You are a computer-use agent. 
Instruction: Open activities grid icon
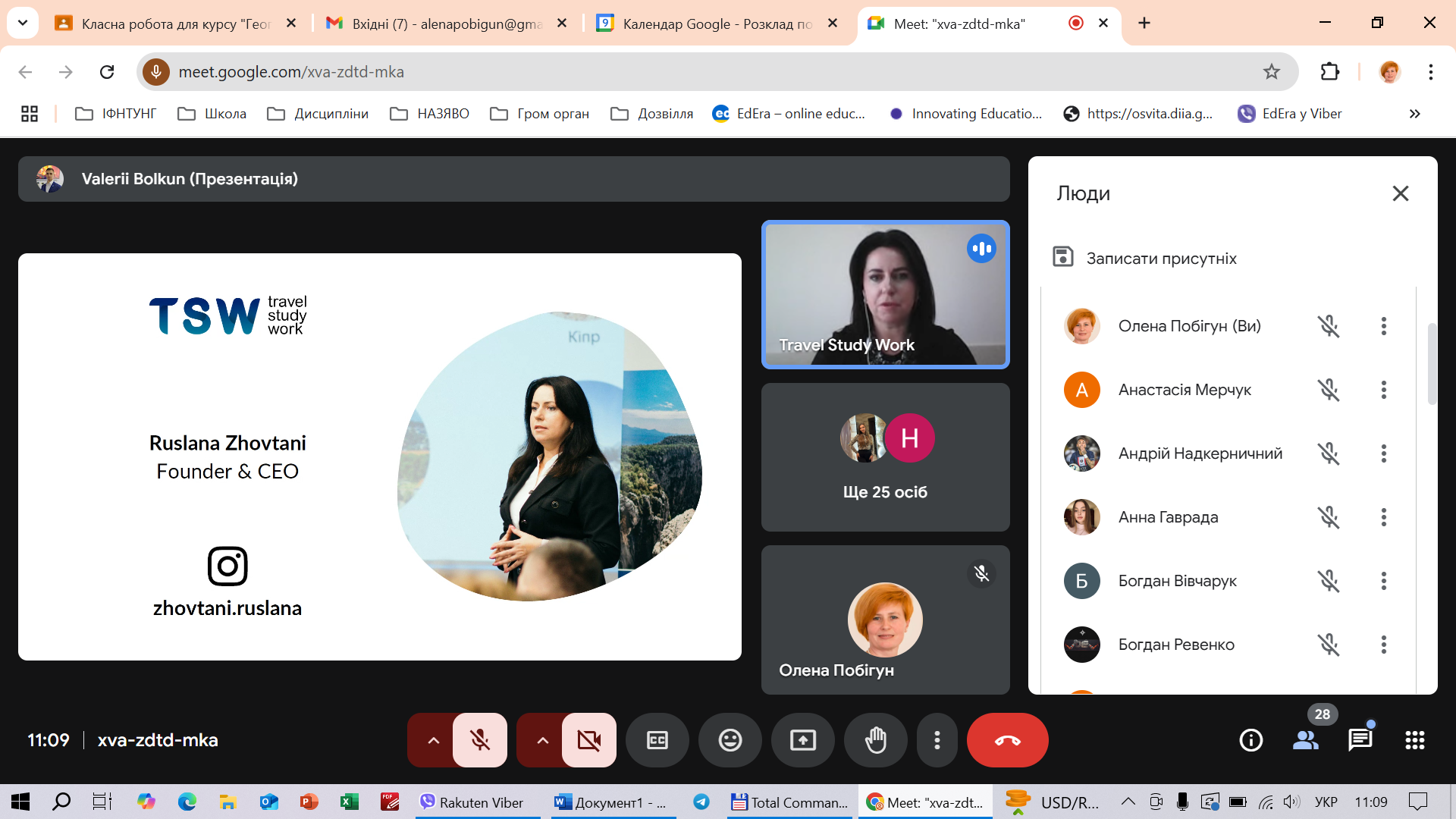point(1415,740)
